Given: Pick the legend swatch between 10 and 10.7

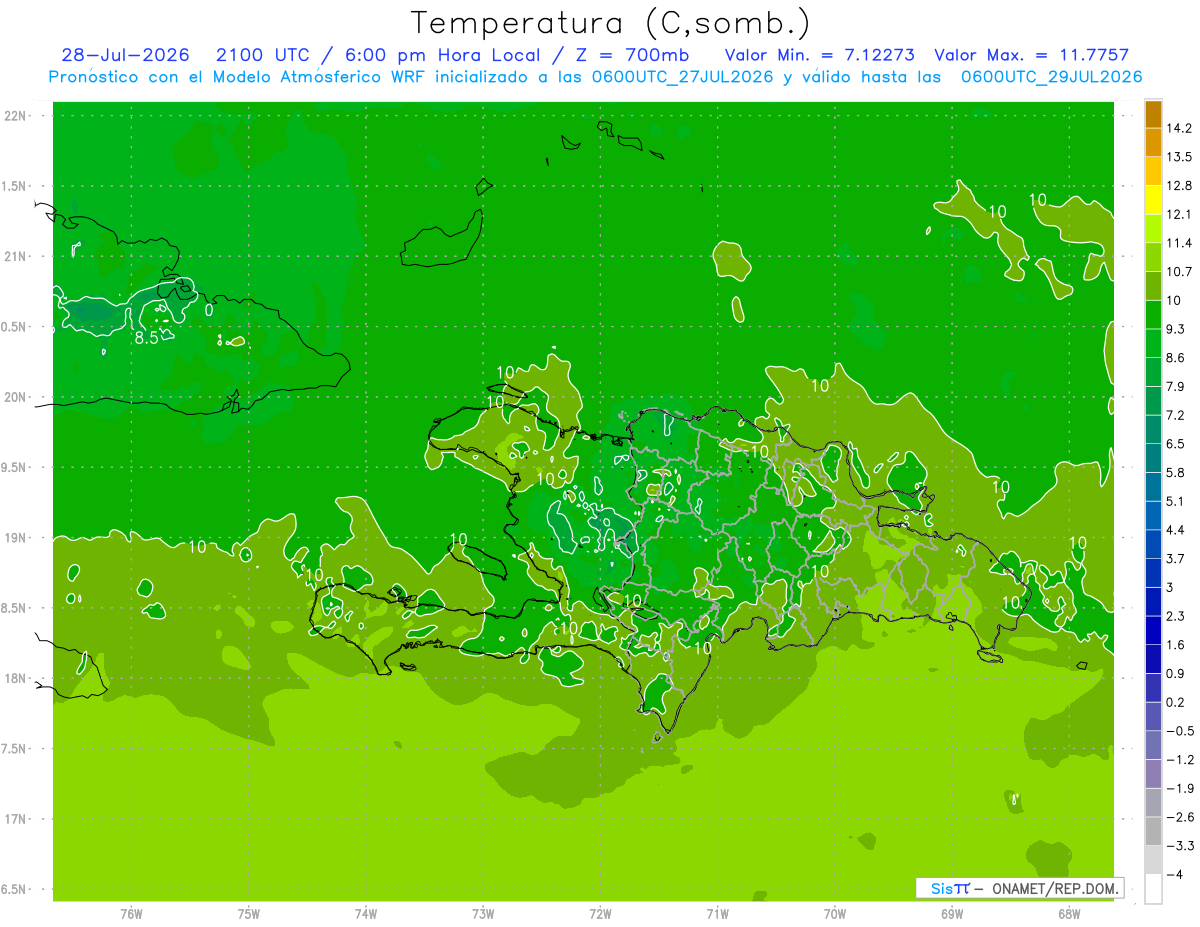Looking at the screenshot, I should [1153, 286].
